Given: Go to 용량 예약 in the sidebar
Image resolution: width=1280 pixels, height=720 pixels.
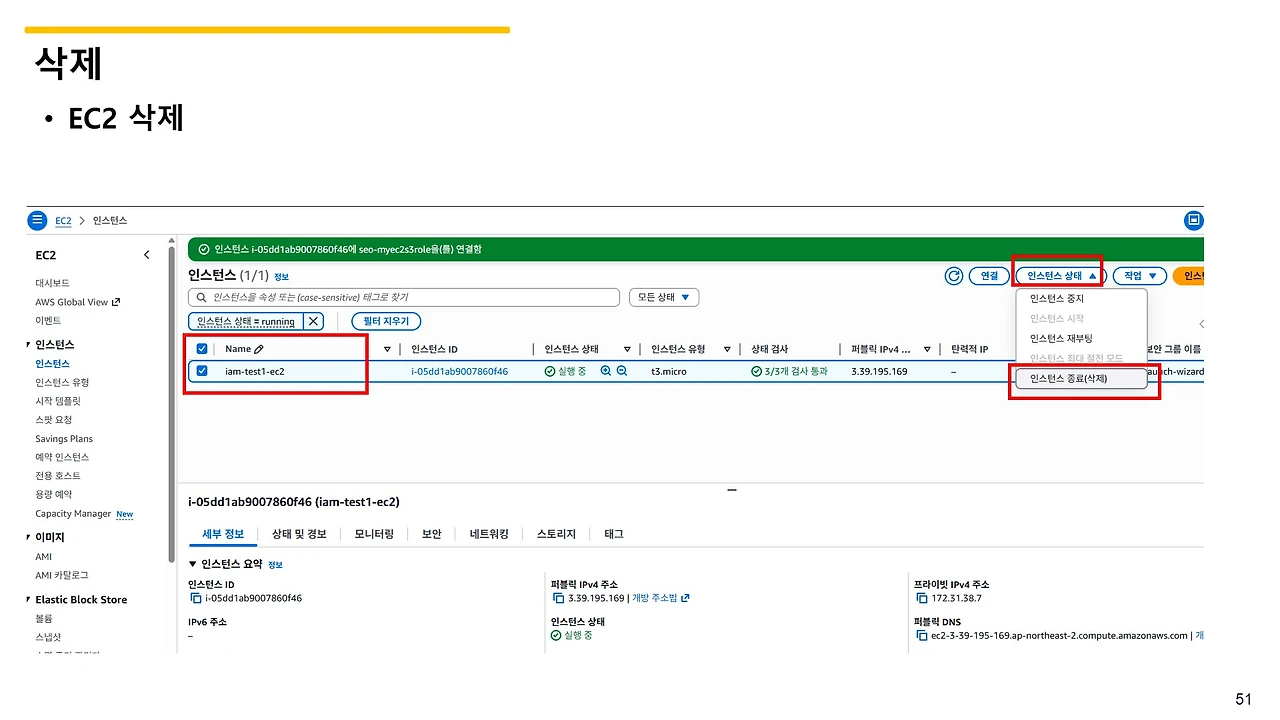Looking at the screenshot, I should click(x=54, y=494).
